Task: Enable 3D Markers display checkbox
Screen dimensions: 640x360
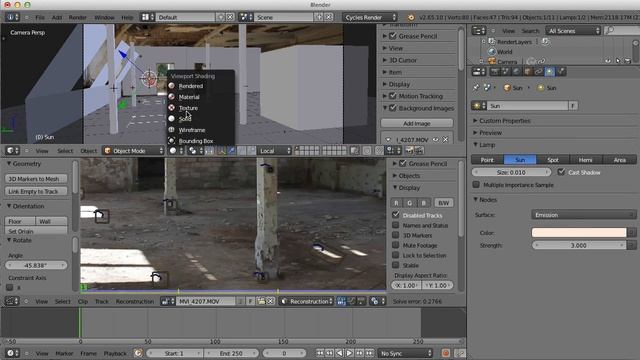Action: (x=396, y=235)
